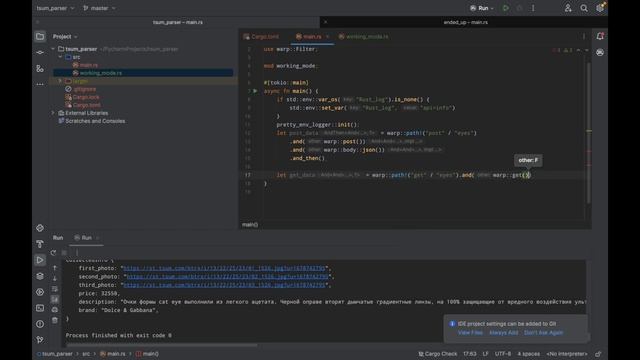This screenshot has width=640, height=360.
Task: Collapse the tsum_parser root folder
Action: pos(53,49)
